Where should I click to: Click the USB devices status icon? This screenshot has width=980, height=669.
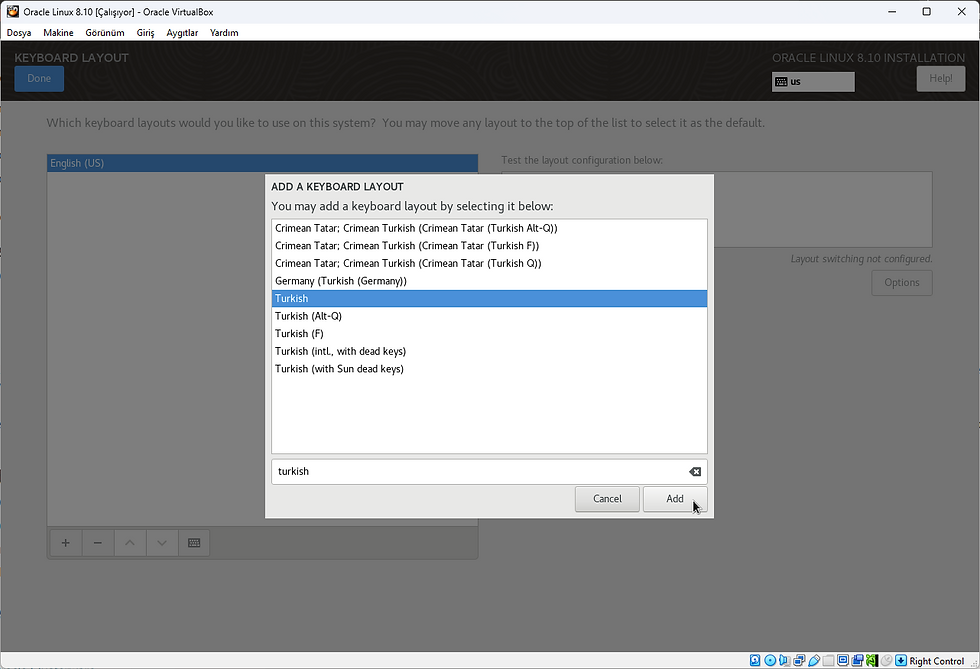click(814, 660)
